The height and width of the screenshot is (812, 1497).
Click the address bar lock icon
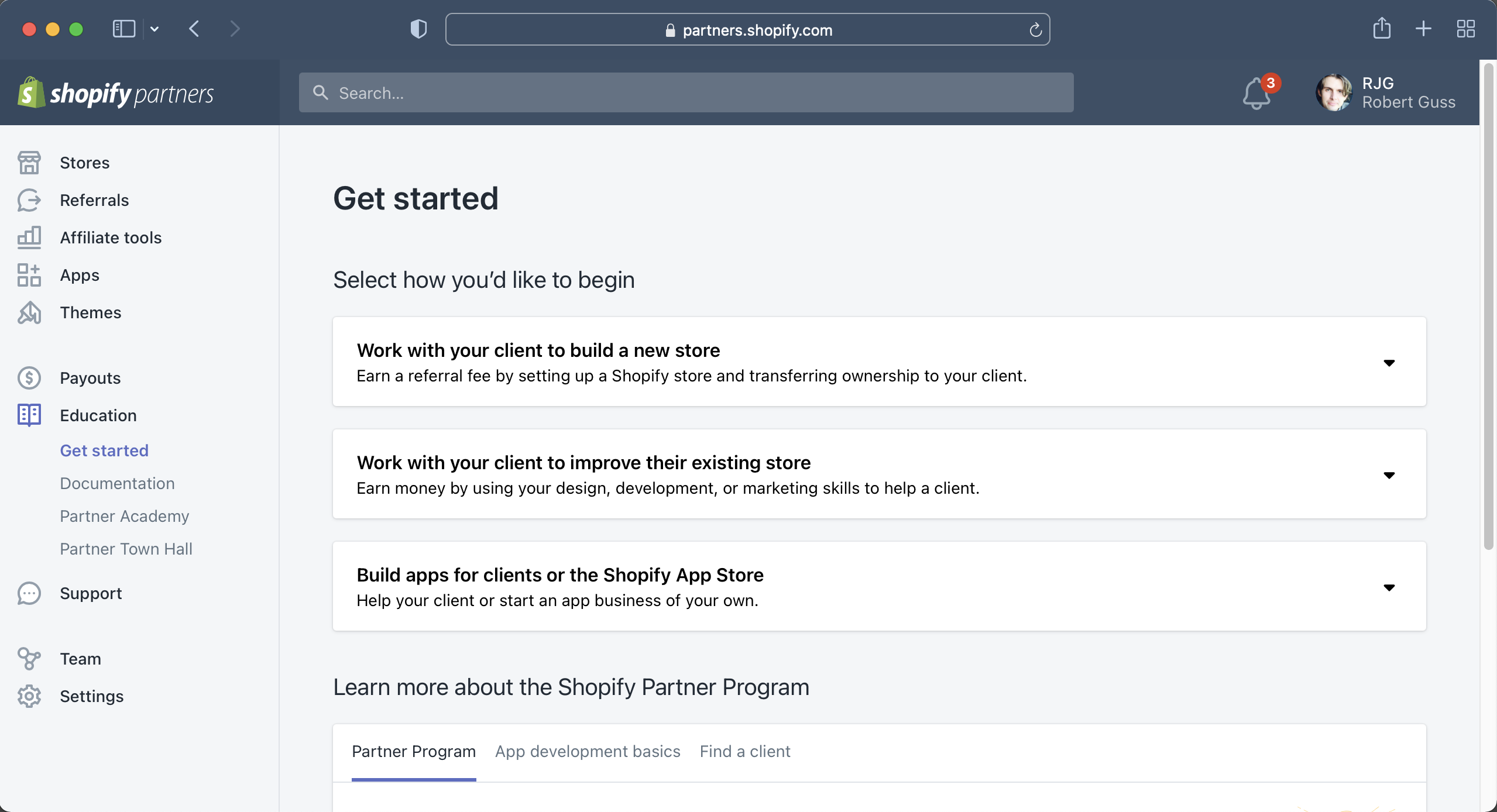(x=671, y=30)
